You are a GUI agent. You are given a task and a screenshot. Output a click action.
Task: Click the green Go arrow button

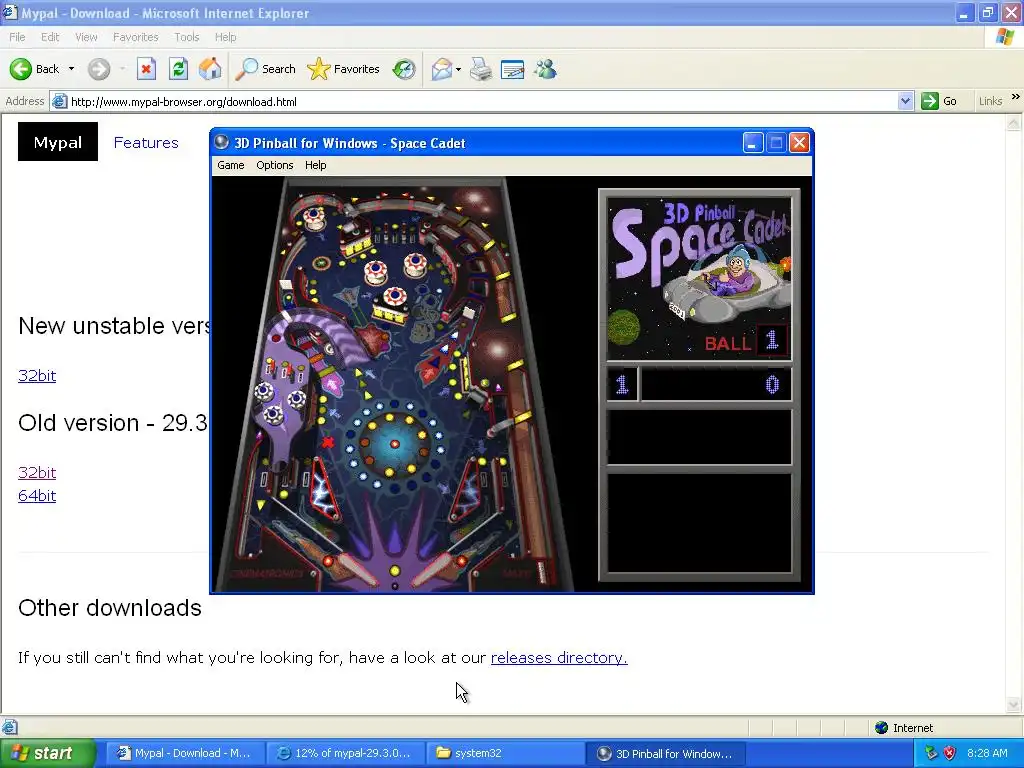(x=930, y=101)
